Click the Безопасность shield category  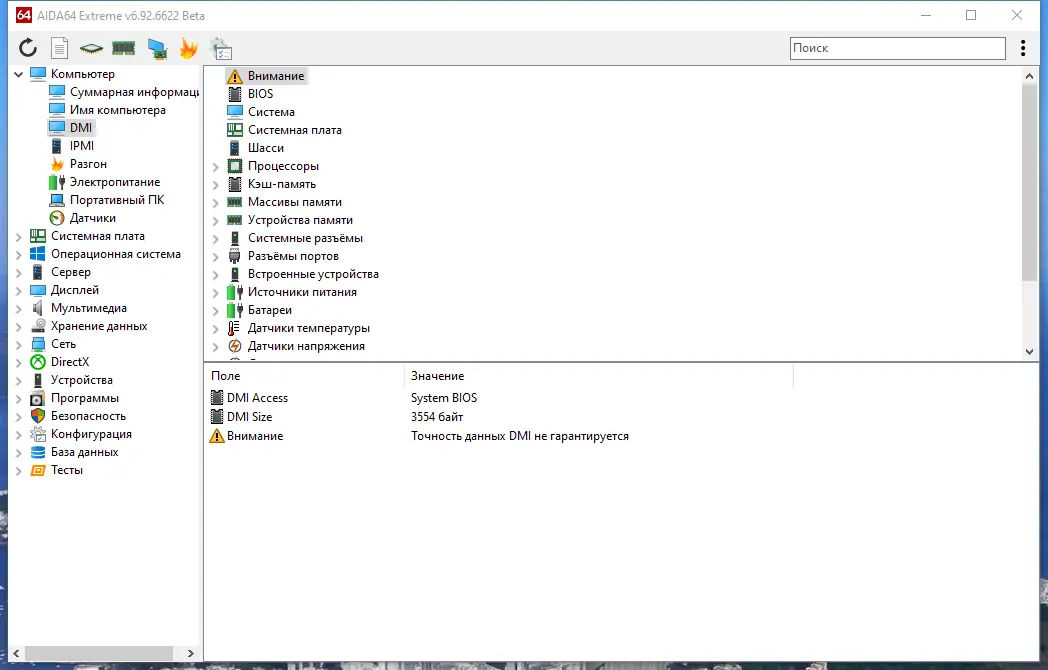[88, 417]
